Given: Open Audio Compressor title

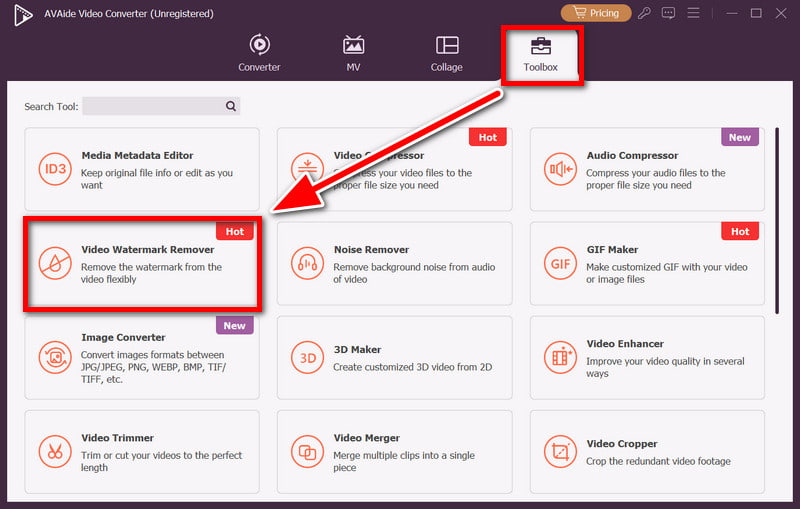Looking at the screenshot, I should coord(632,156).
